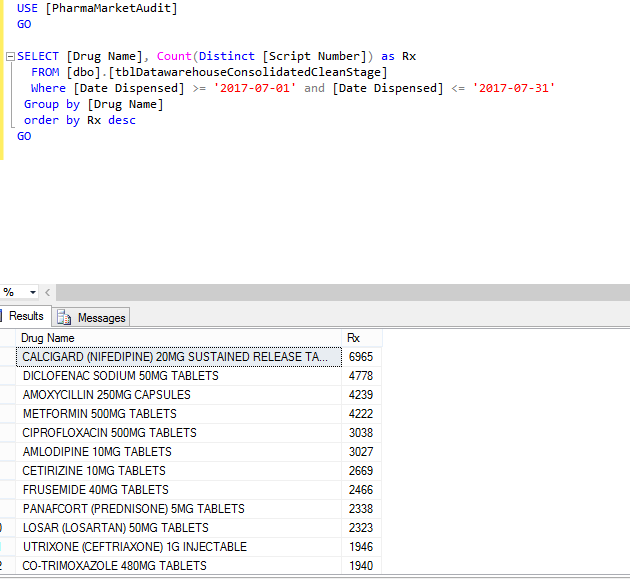The width and height of the screenshot is (630, 580).
Task: Click the table name tblDatawarehouseConsolidatedCleanStage in query
Action: coord(248,72)
